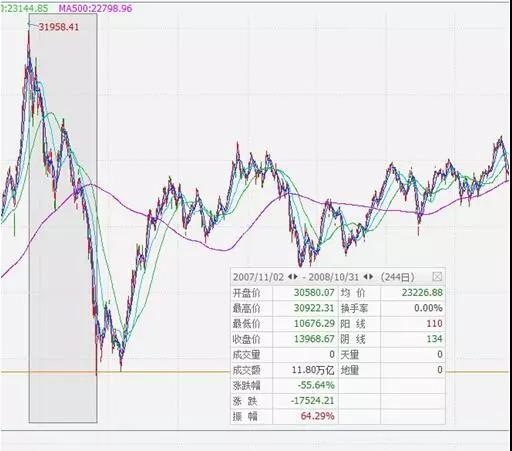Screen dimensions: 512x451
Task: Select the 涨跌幅 value -55.64%
Action: [316, 385]
